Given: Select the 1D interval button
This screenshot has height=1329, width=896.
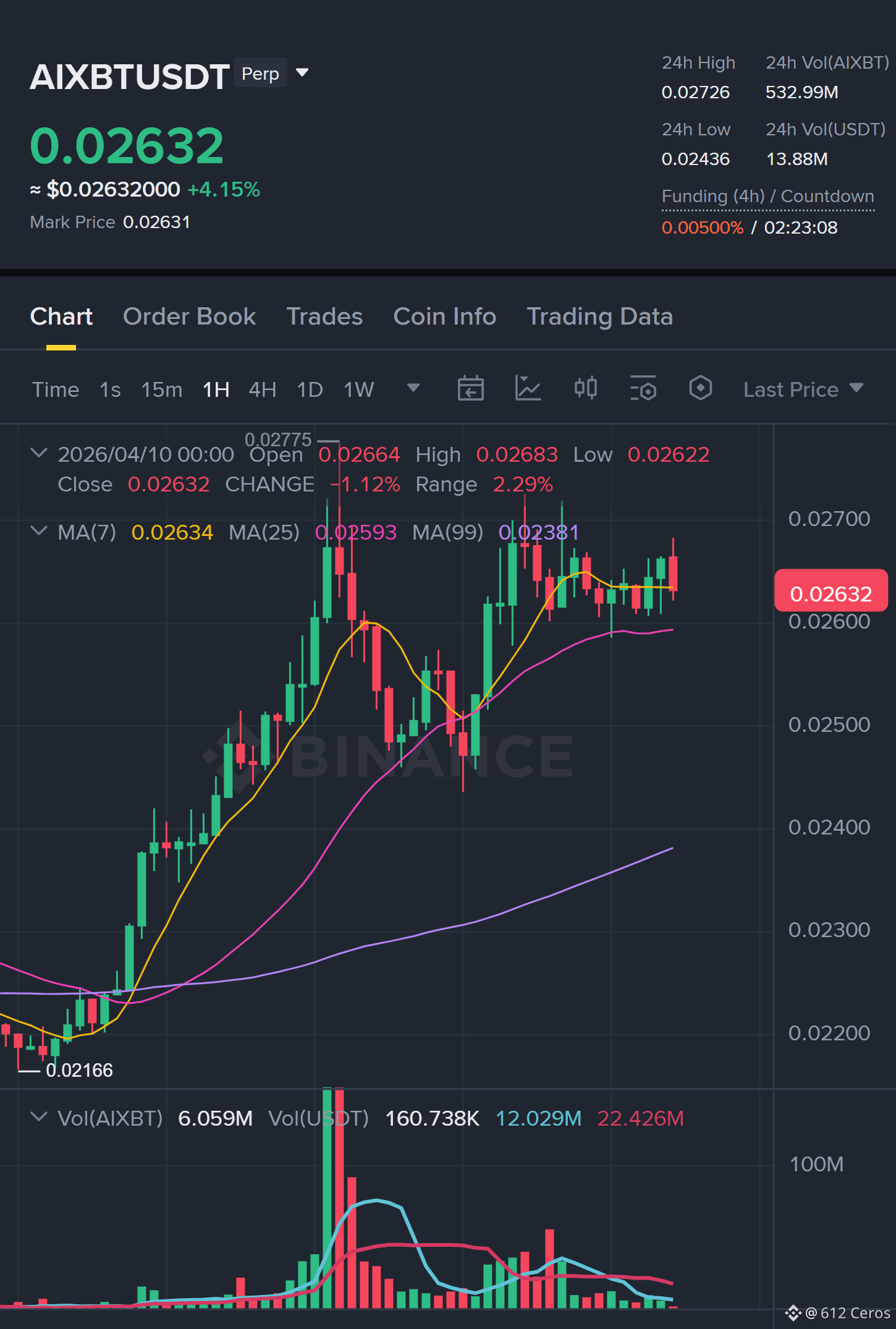Looking at the screenshot, I should coord(310,389).
